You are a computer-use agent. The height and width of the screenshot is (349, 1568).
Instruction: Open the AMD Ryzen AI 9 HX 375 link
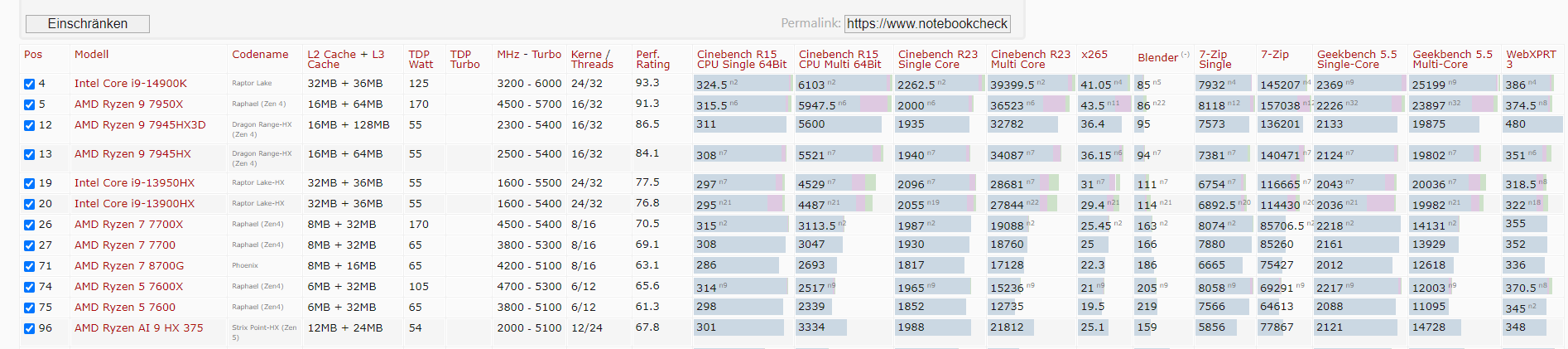pyautogui.click(x=139, y=327)
